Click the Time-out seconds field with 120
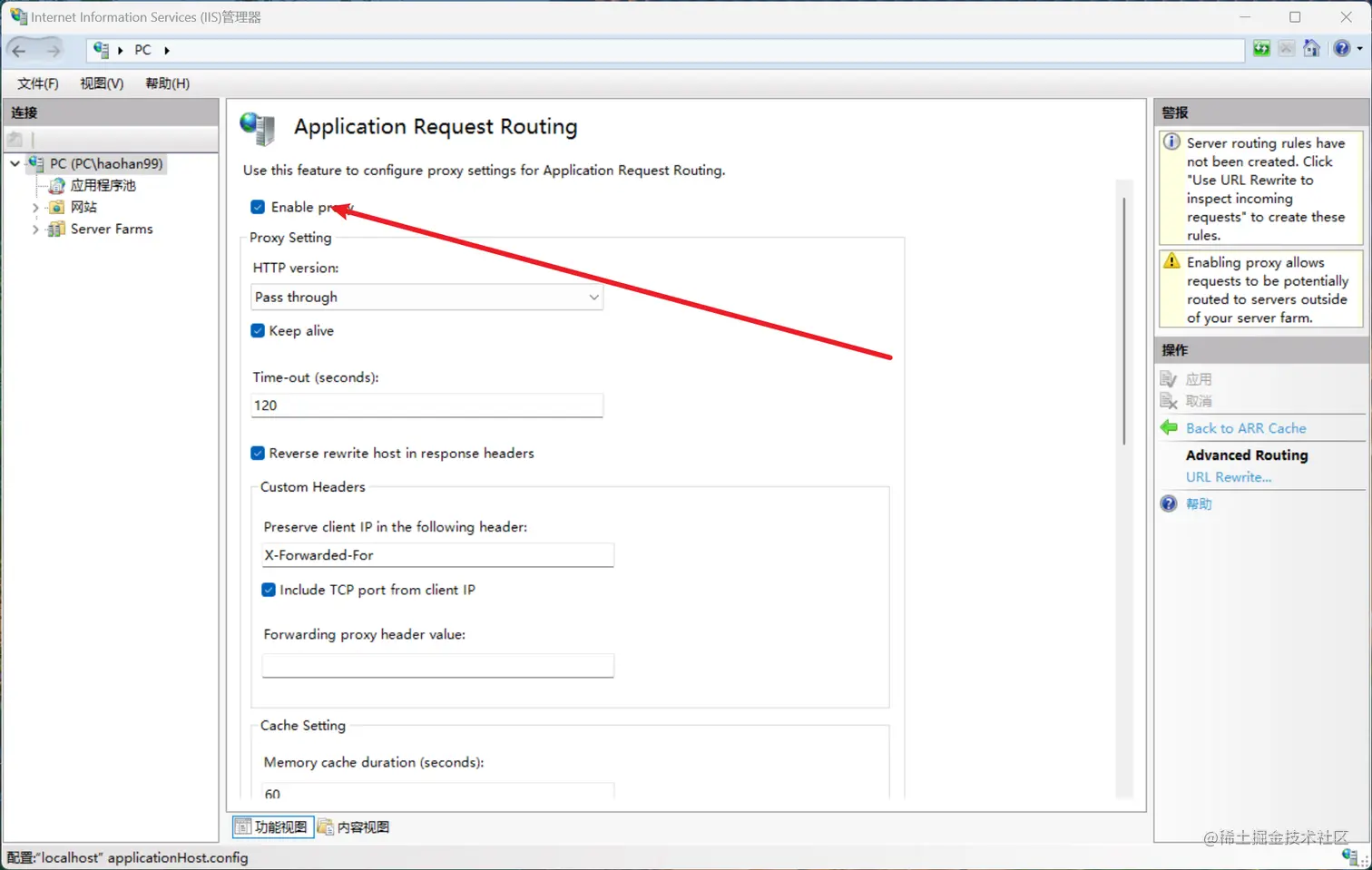This screenshot has width=1372, height=870. [426, 406]
